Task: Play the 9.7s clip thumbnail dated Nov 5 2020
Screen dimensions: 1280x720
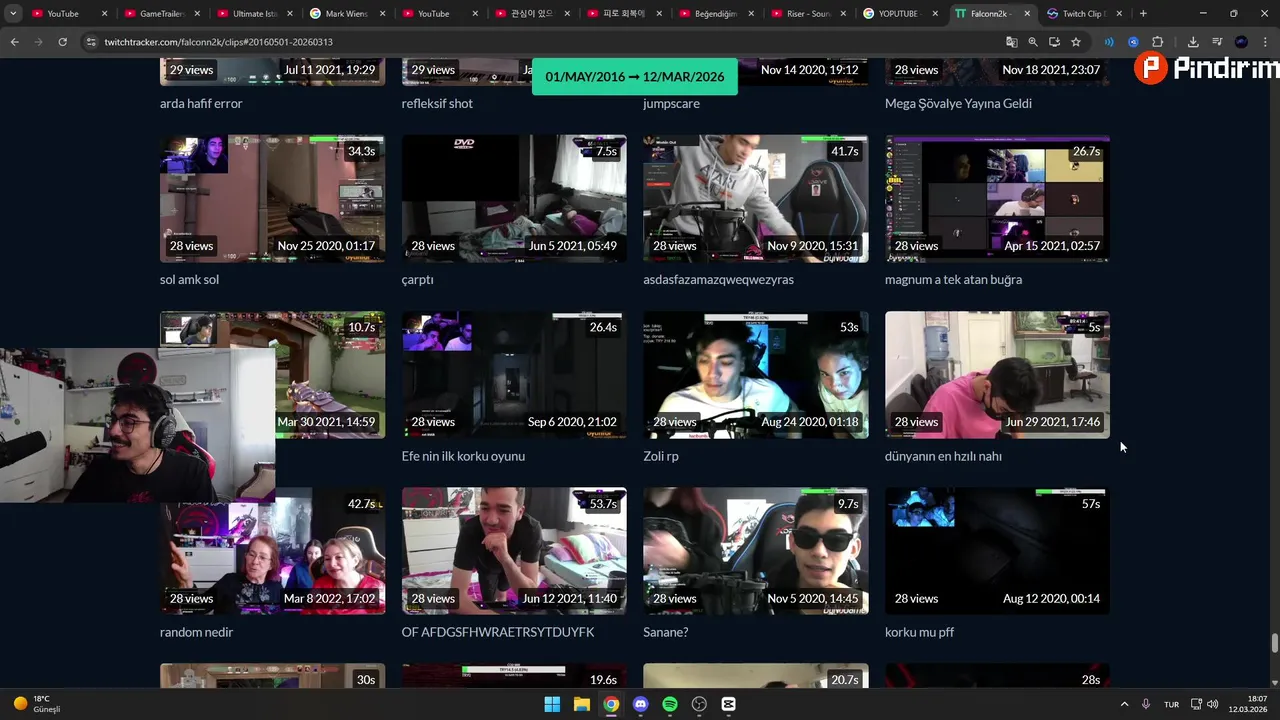Action: point(756,551)
